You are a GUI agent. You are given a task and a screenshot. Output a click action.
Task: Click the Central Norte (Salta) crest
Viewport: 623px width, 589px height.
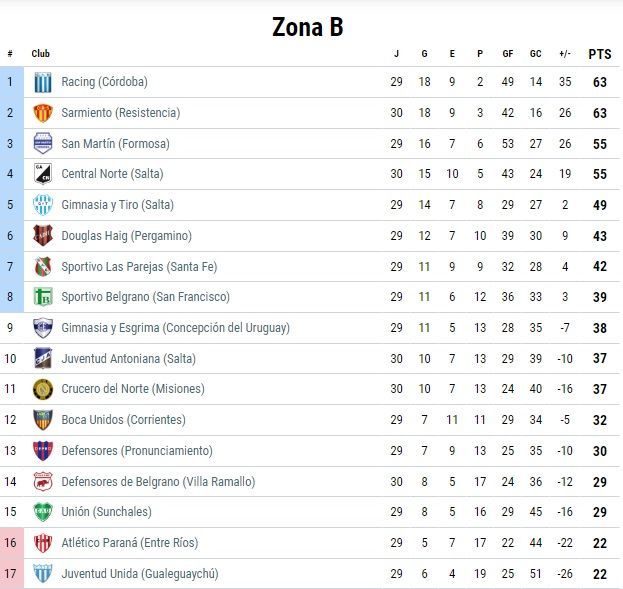[x=42, y=174]
